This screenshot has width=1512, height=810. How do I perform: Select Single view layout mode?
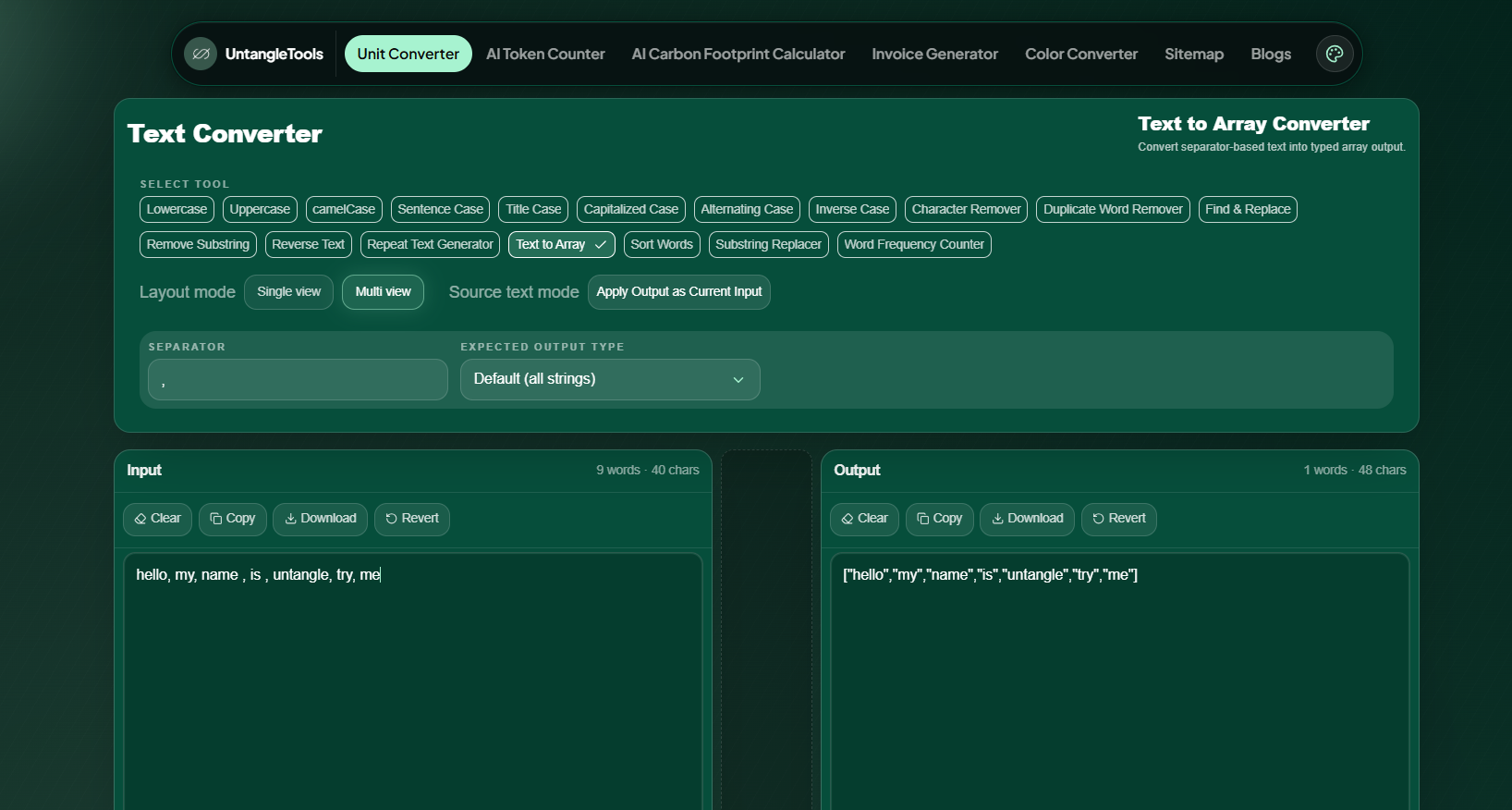(x=288, y=292)
